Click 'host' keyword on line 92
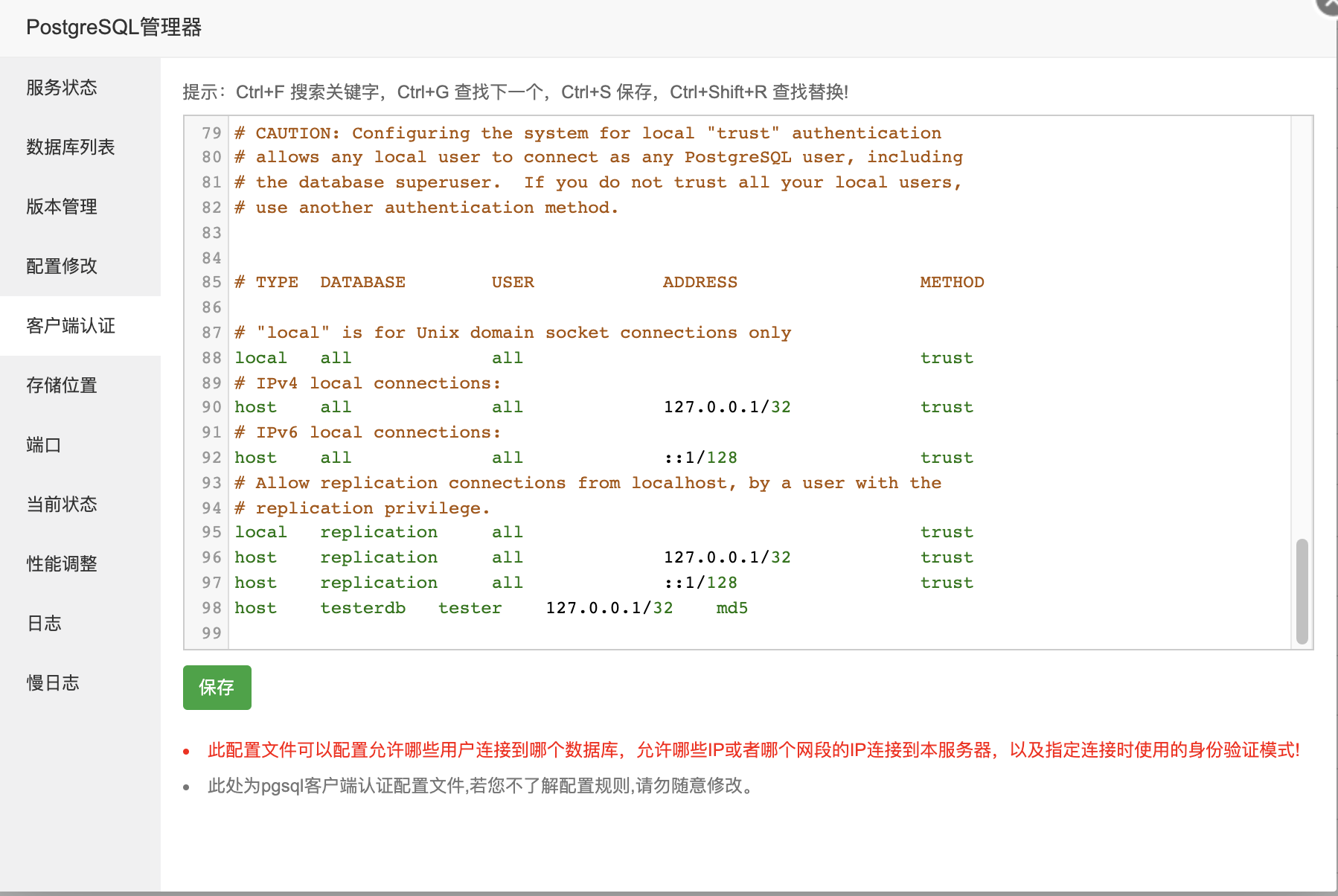Image resolution: width=1338 pixels, height=896 pixels. coord(255,458)
